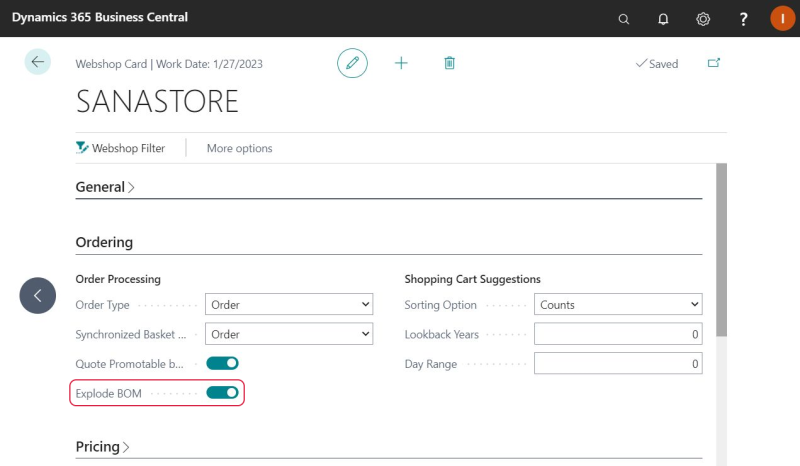Click the SANASTORE page title
This screenshot has height=466, width=800.
[x=157, y=101]
